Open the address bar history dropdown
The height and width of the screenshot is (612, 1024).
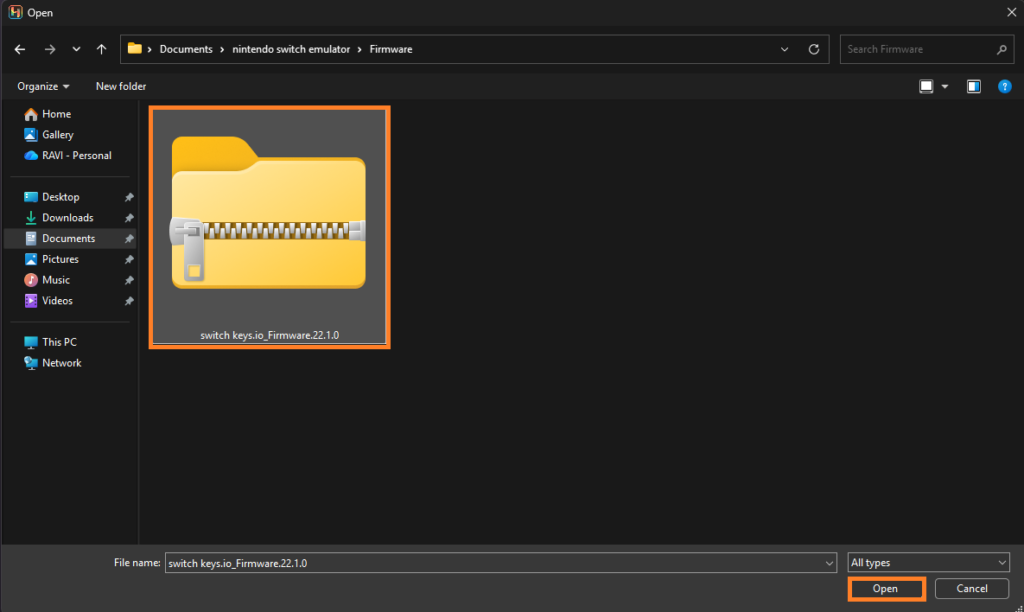tap(784, 48)
